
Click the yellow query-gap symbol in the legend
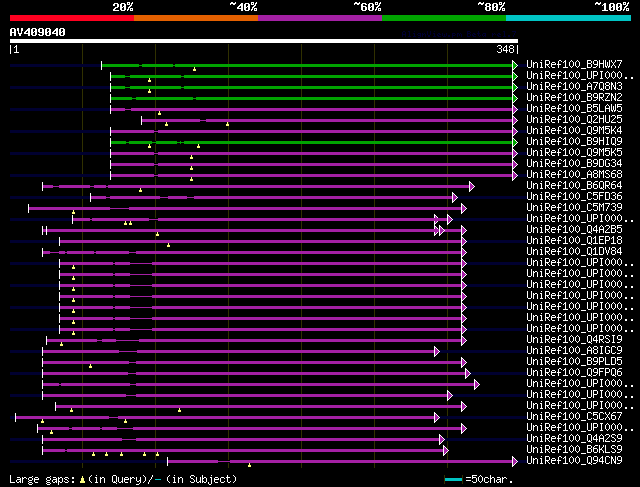pyautogui.click(x=82, y=480)
